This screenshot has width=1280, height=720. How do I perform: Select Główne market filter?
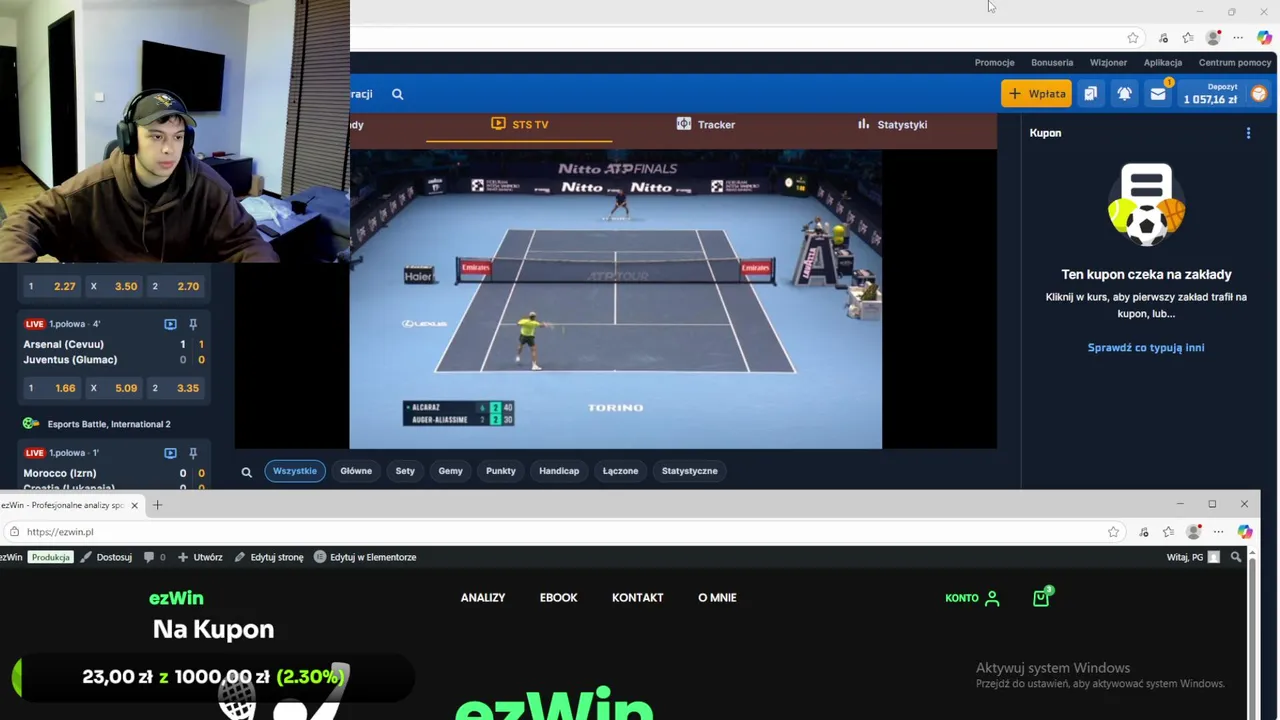pyautogui.click(x=356, y=471)
